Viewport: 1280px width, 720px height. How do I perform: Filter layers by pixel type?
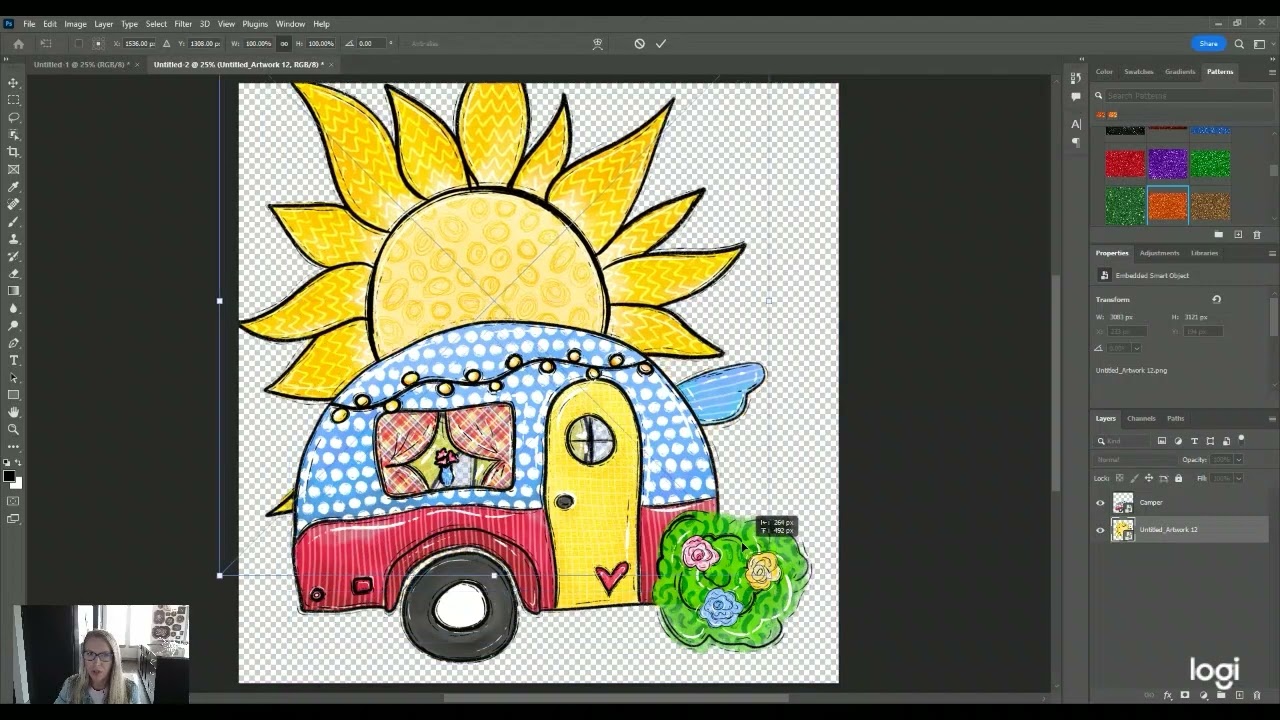click(1162, 441)
